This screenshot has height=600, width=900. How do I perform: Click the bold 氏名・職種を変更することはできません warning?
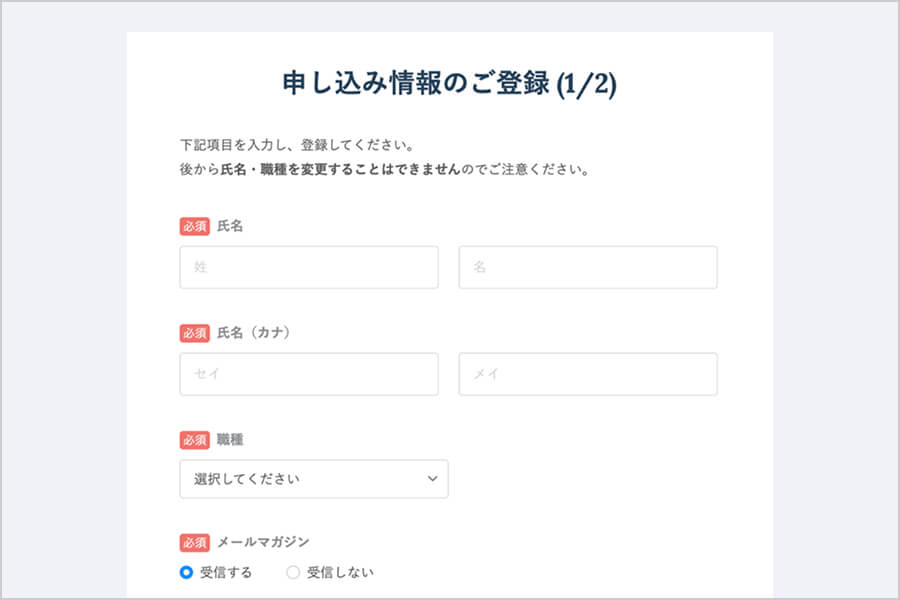340,170
